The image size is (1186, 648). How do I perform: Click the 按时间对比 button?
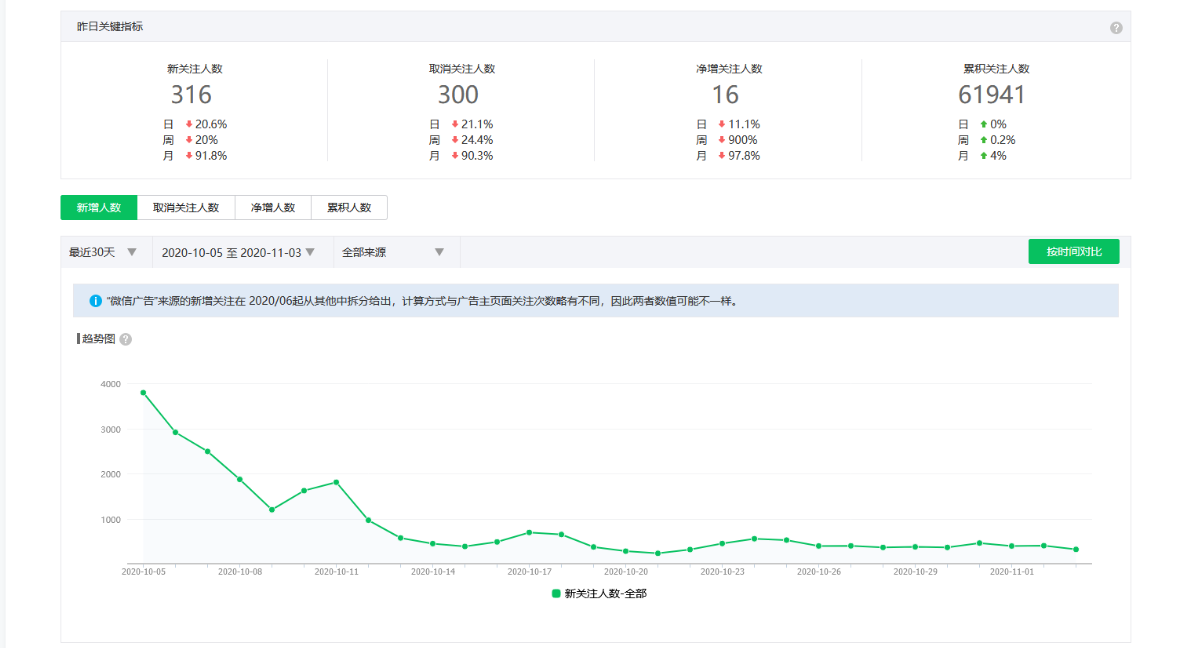point(1074,252)
